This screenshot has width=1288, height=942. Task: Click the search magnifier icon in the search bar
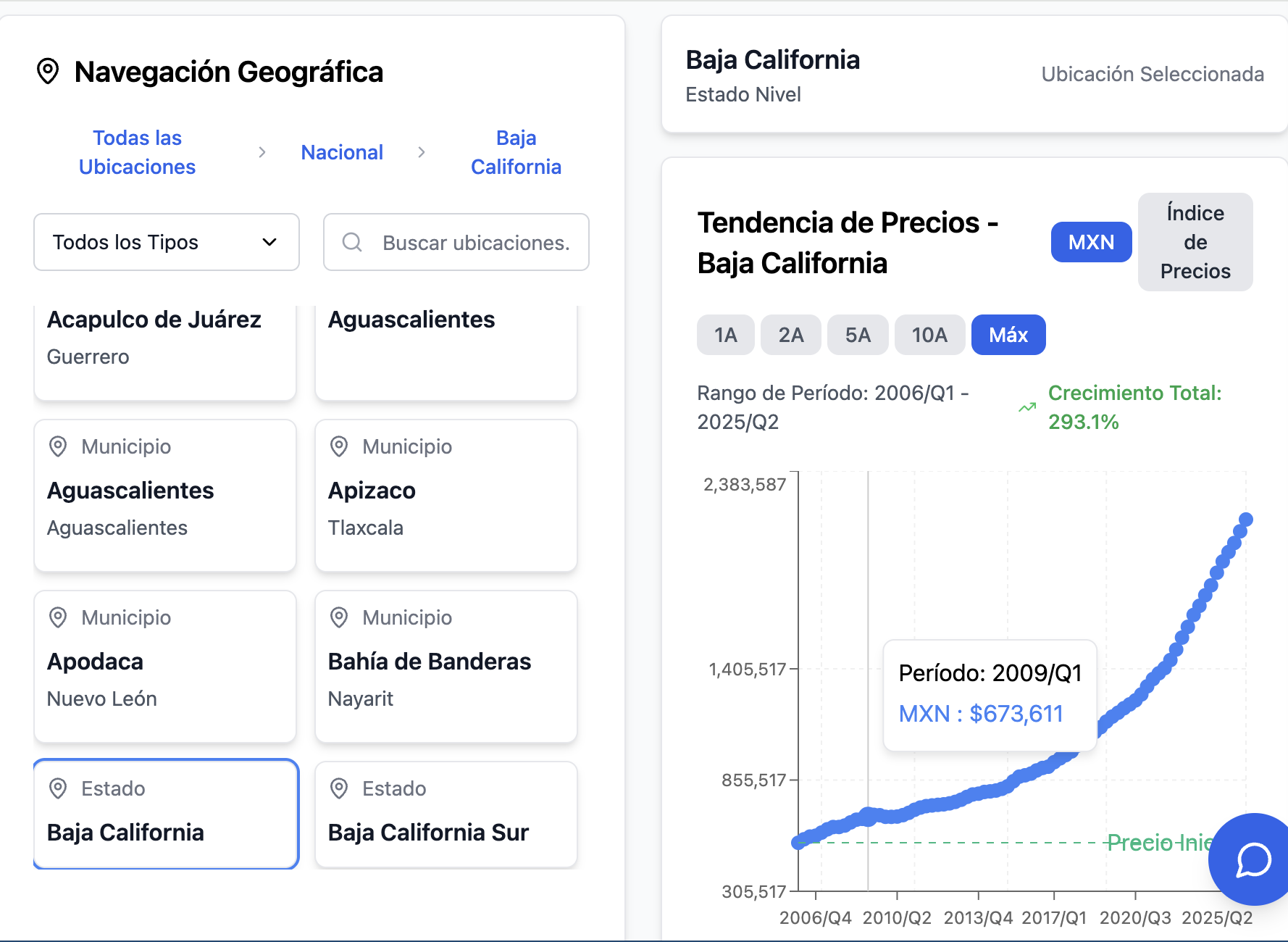pos(352,243)
